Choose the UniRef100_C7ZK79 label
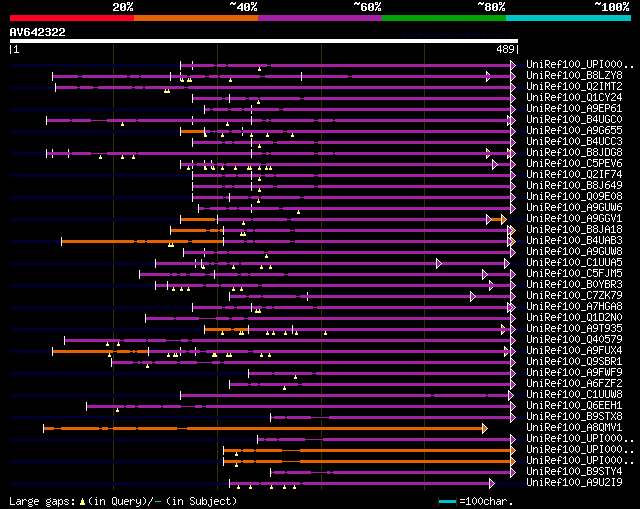The width and height of the screenshot is (640, 509). (574, 296)
